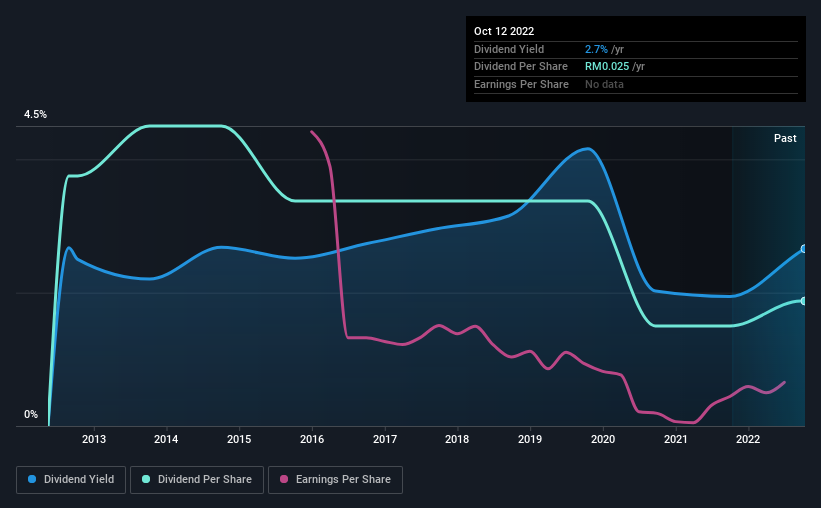Toggle the Dividend Per Share legend button
This screenshot has width=821, height=508.
point(197,480)
